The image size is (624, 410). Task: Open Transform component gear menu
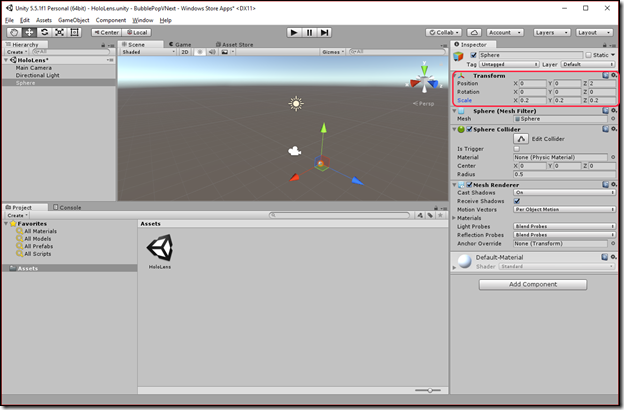pos(614,75)
